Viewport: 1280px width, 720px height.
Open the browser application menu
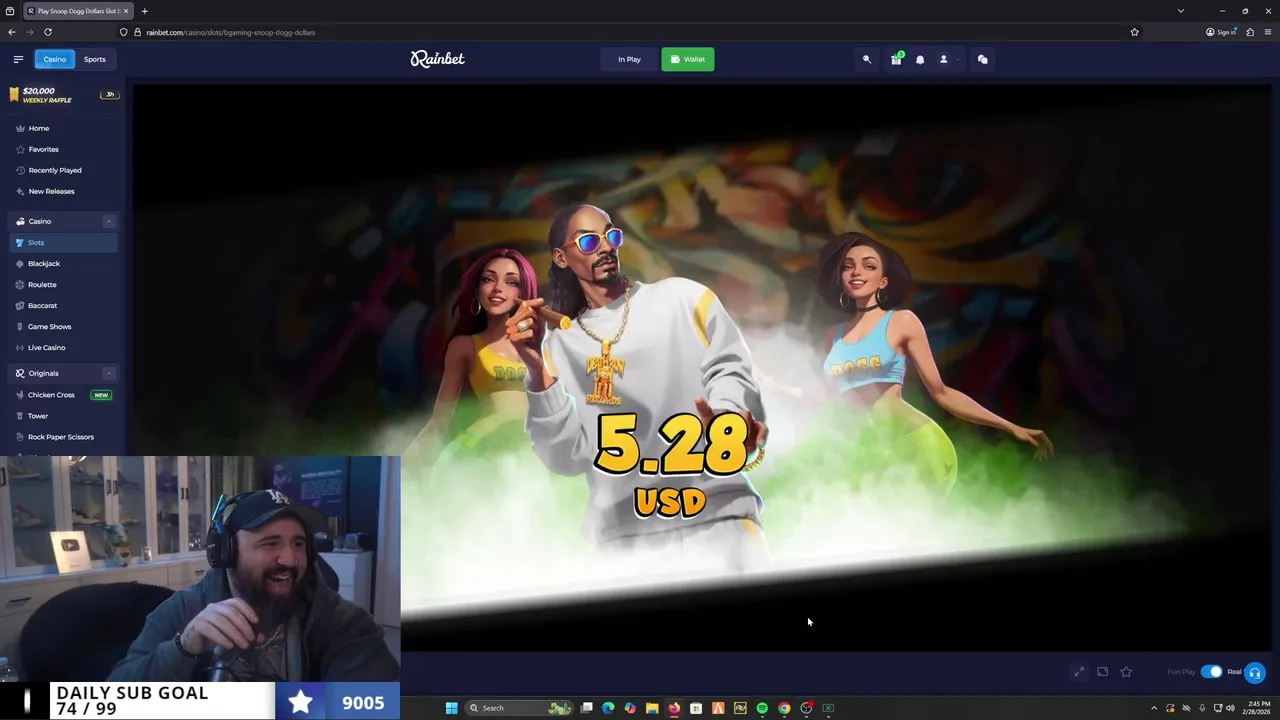click(x=1267, y=32)
